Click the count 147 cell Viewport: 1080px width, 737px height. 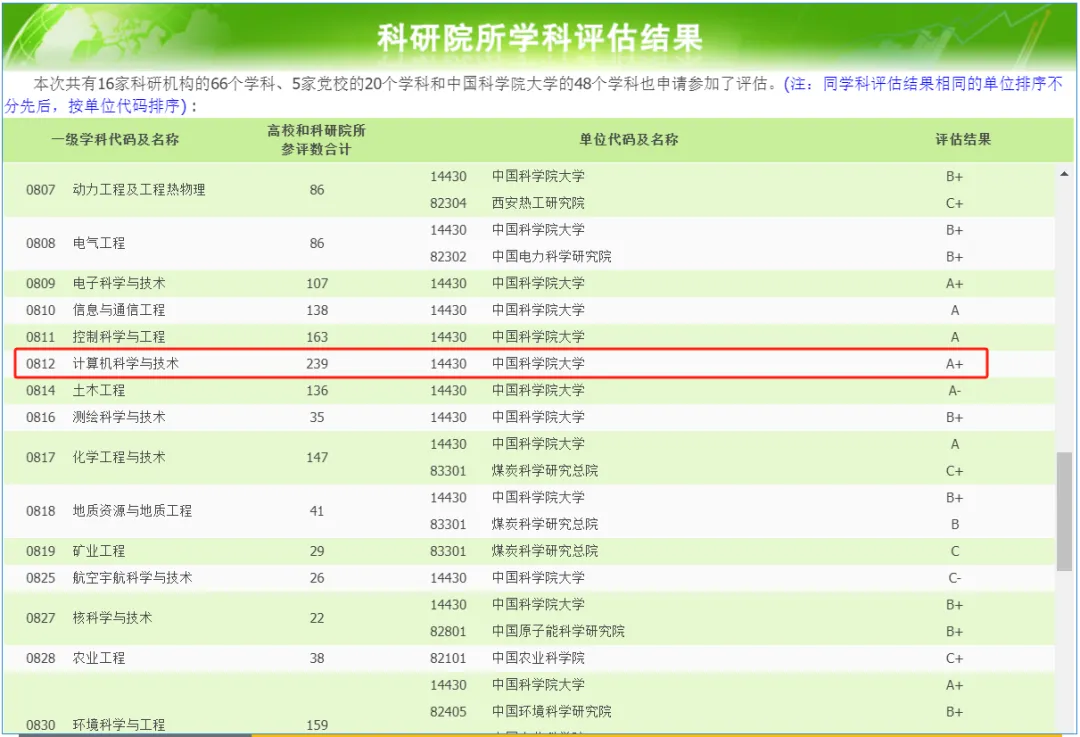pos(317,457)
